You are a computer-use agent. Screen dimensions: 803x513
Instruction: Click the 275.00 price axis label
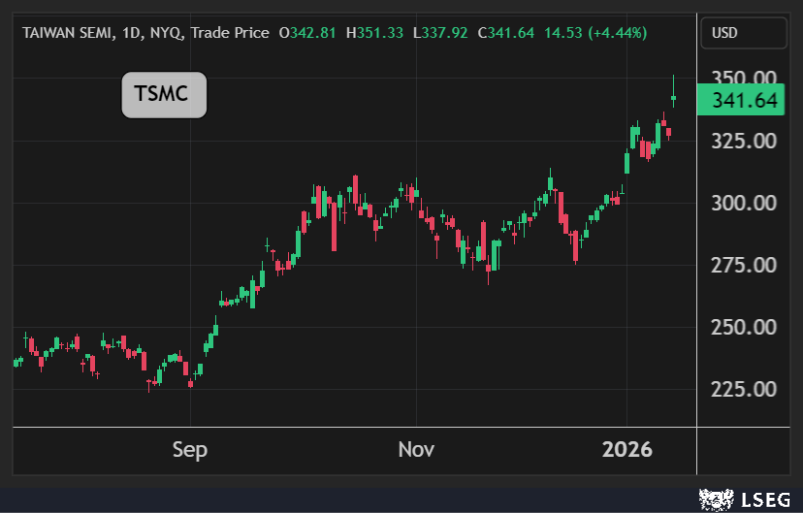coord(743,265)
